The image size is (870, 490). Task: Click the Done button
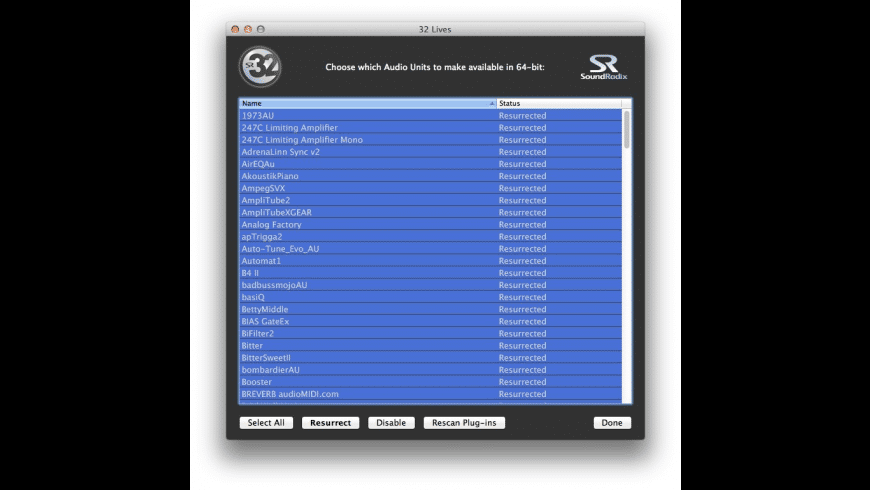612,423
